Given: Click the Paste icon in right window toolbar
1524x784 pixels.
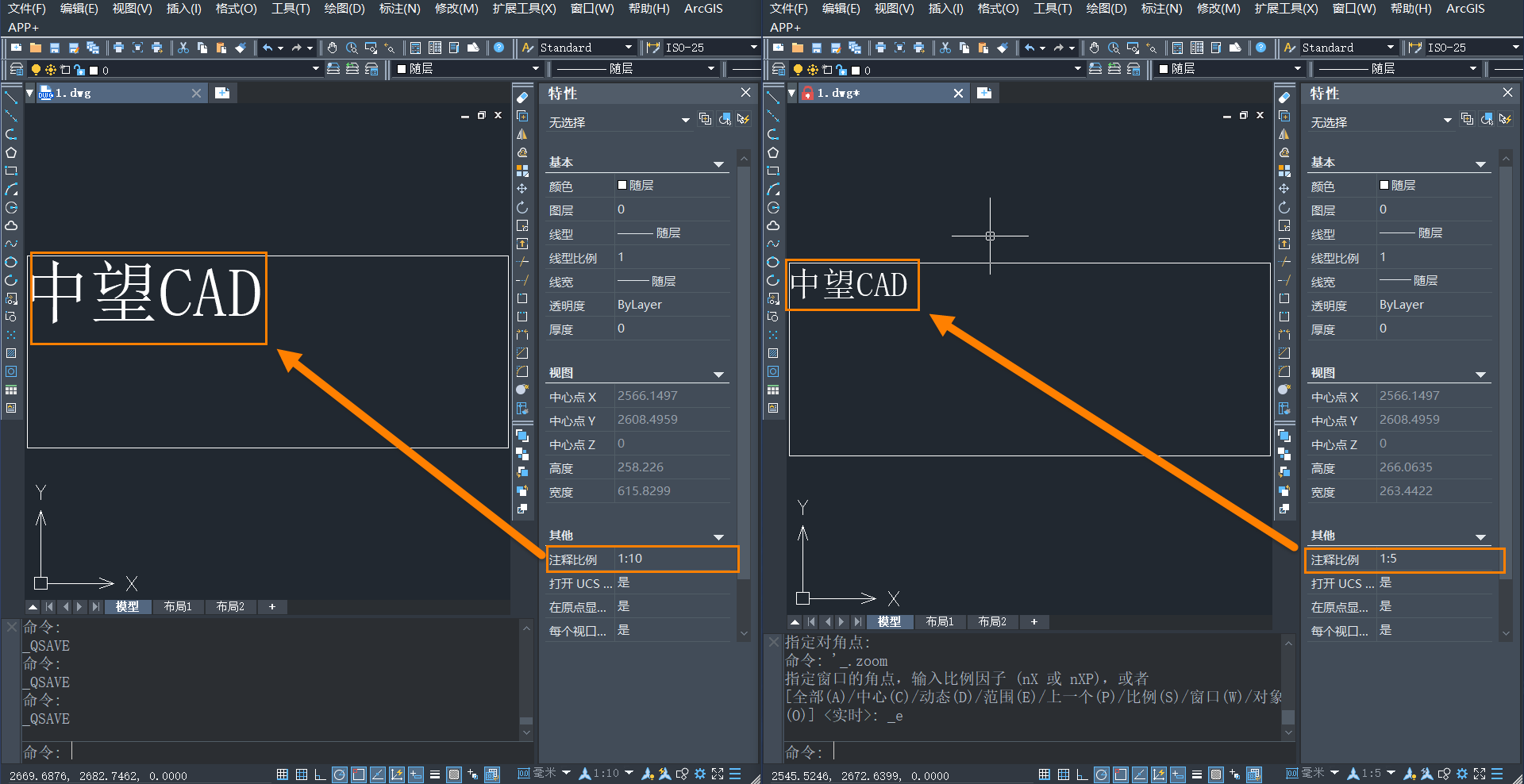Looking at the screenshot, I should [983, 48].
